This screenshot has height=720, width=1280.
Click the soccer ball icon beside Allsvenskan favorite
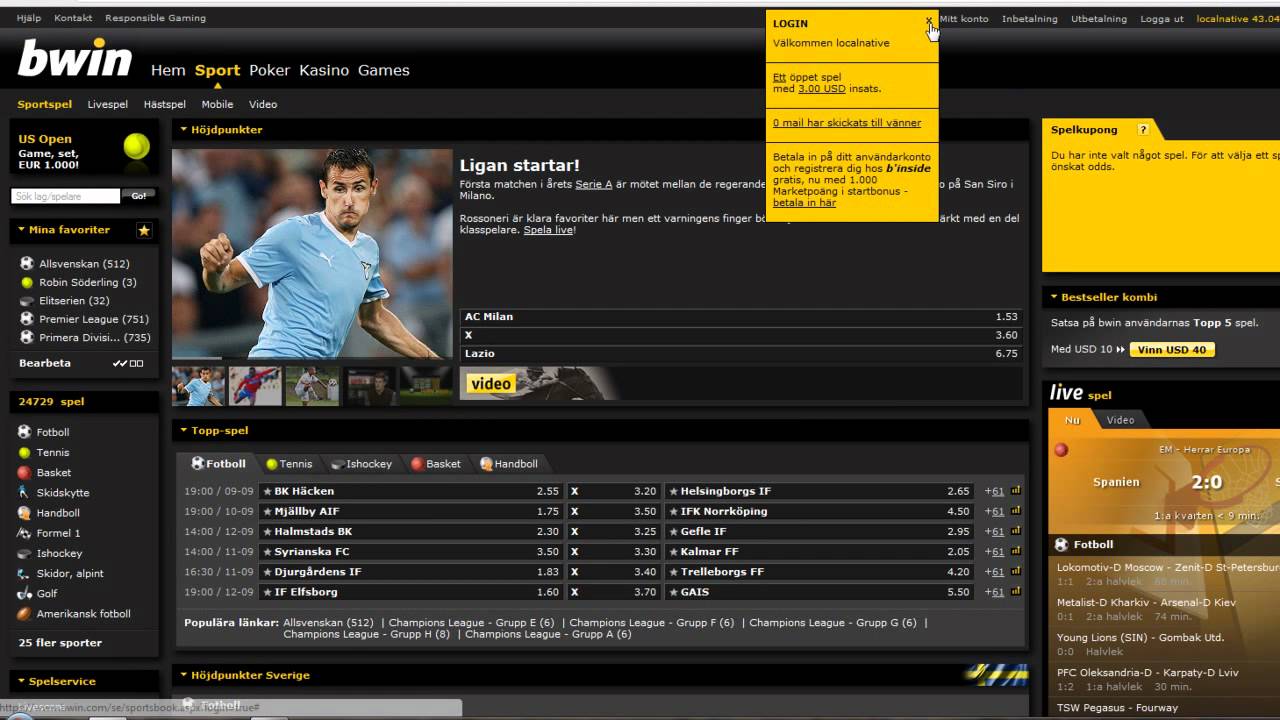click(27, 264)
